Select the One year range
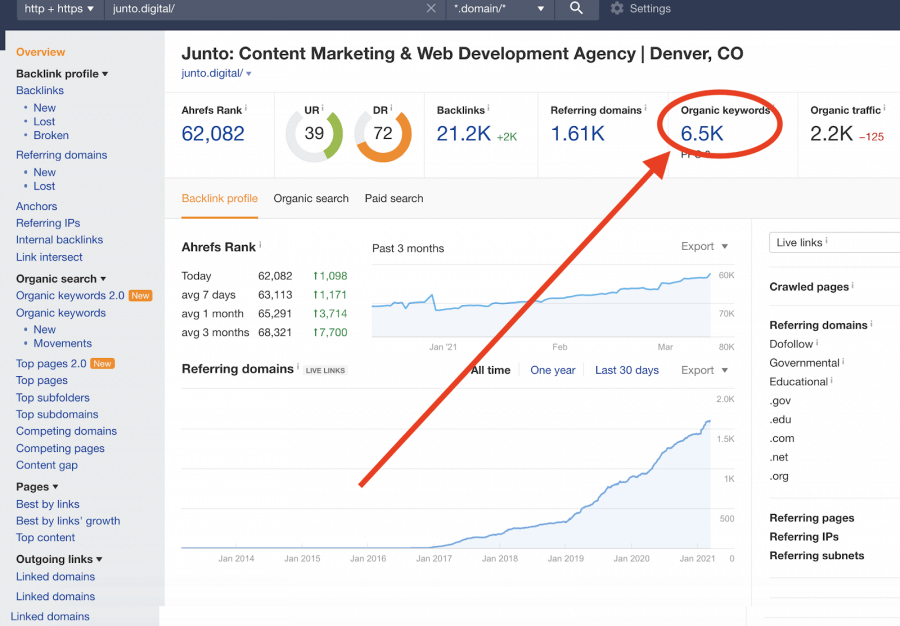The width and height of the screenshot is (900, 626). [x=553, y=370]
